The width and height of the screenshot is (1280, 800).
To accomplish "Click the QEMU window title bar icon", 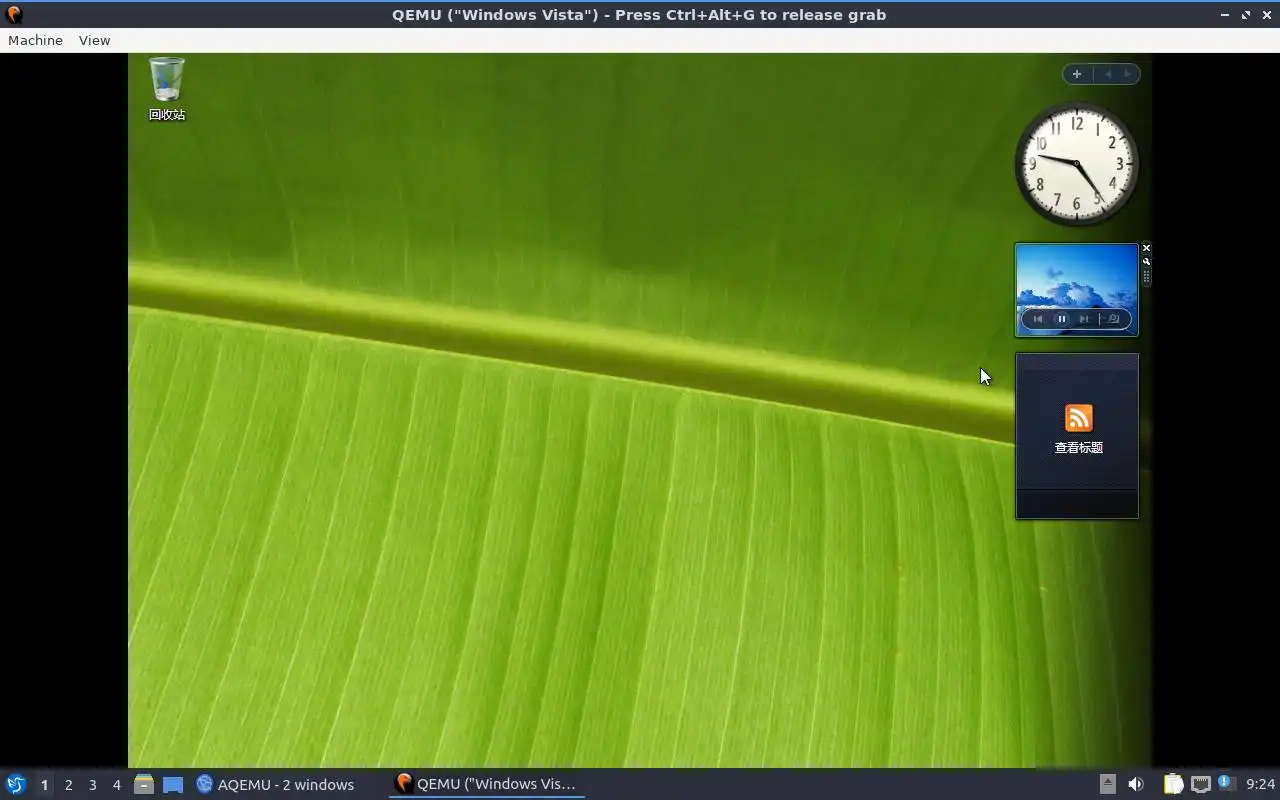I will (x=14, y=14).
